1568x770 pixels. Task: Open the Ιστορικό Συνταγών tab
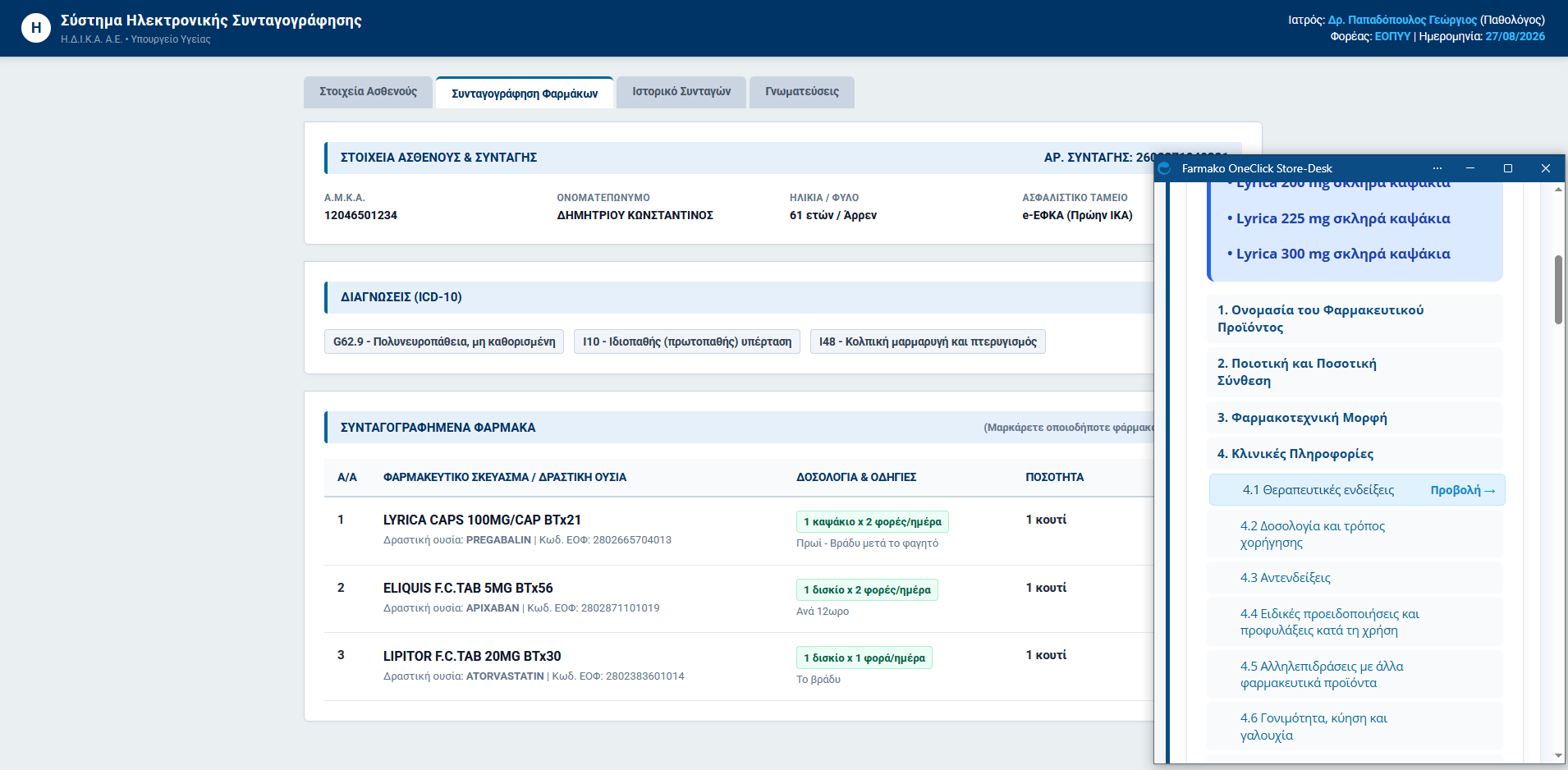(x=681, y=92)
